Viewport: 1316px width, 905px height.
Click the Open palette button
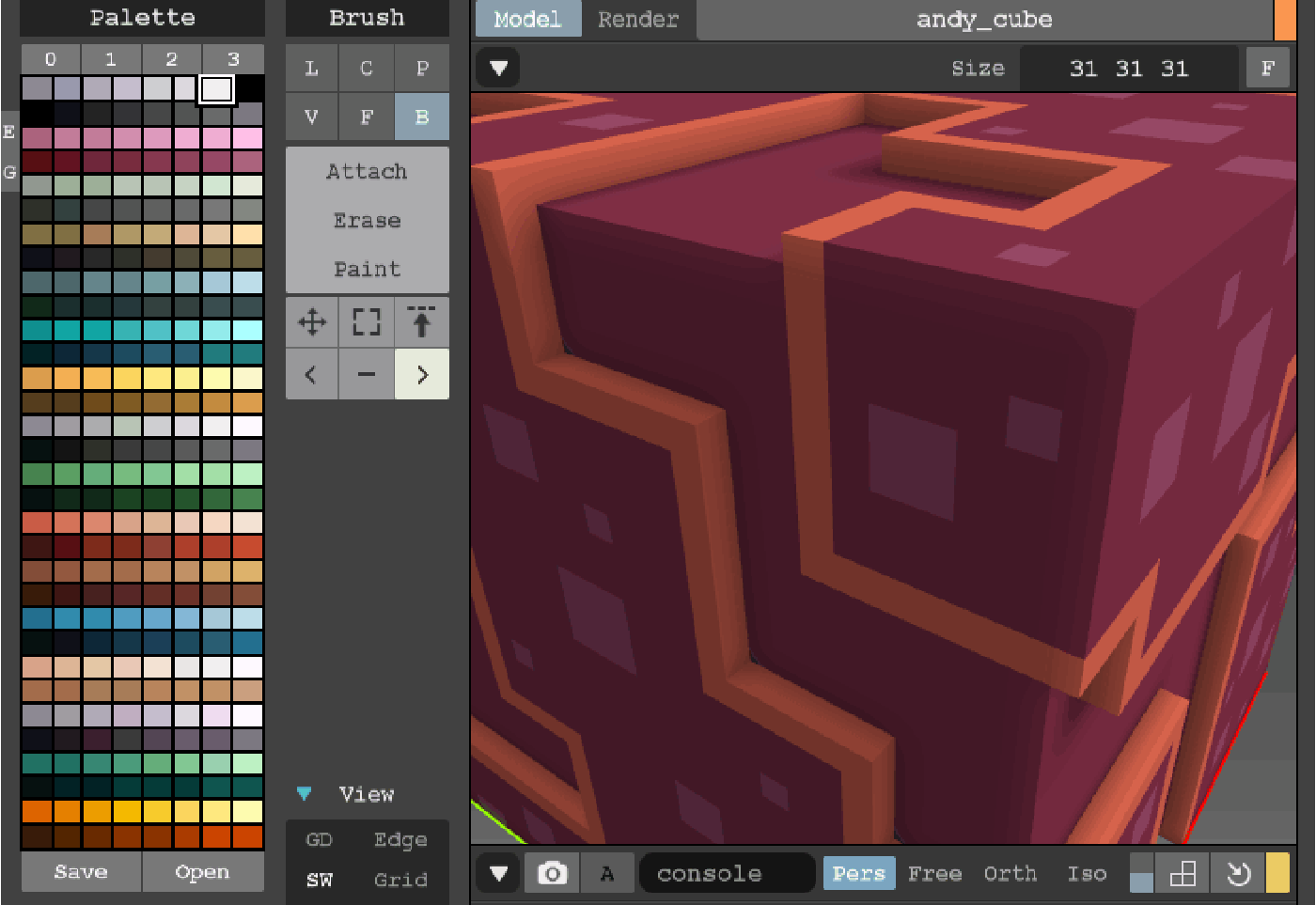tap(202, 871)
